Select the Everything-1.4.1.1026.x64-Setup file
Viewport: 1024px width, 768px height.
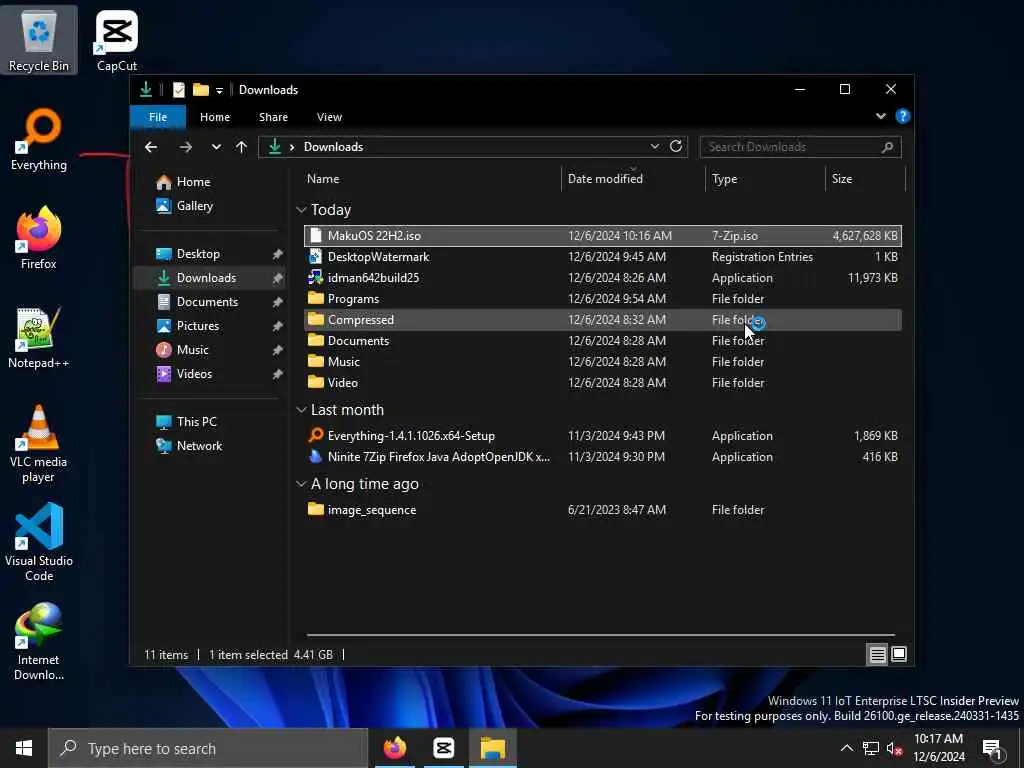pos(603,436)
